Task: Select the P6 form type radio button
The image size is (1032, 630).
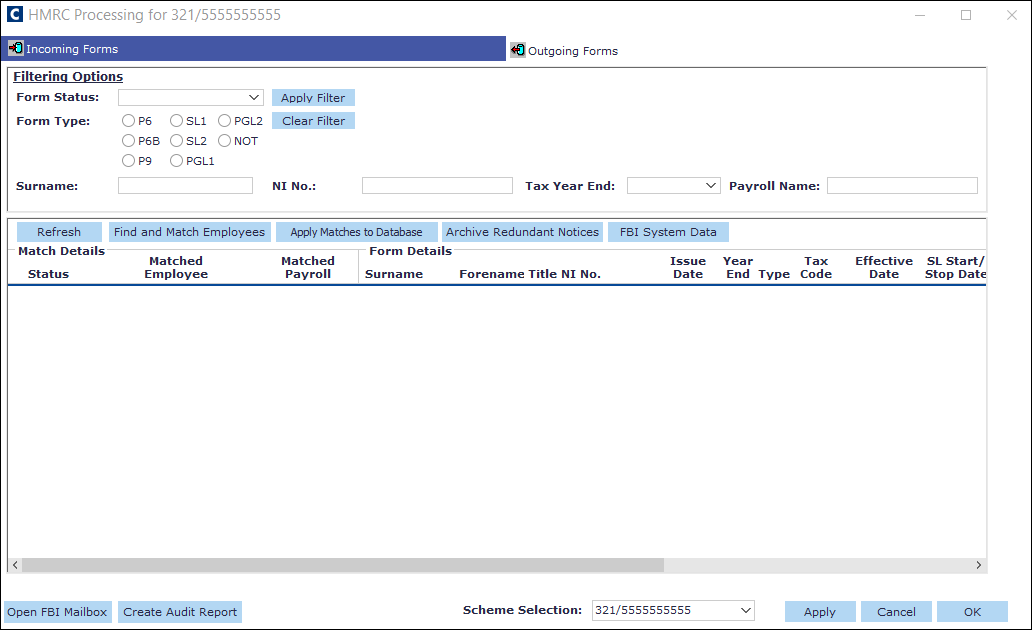Action: pos(128,121)
